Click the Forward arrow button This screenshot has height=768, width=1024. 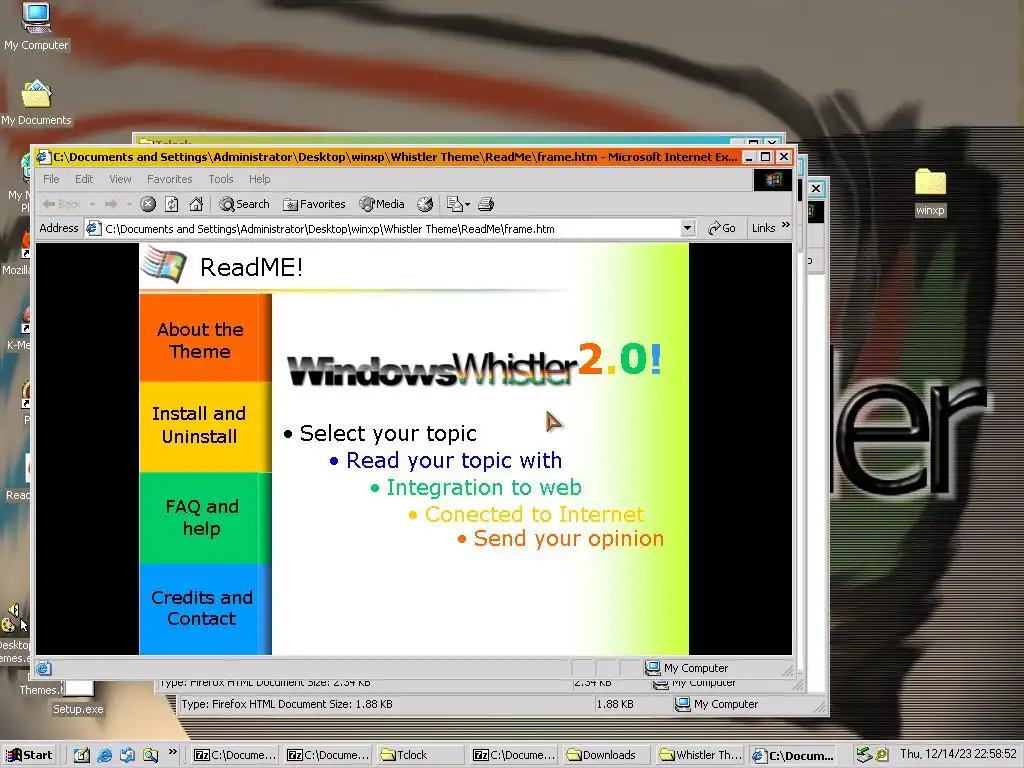pyautogui.click(x=111, y=204)
